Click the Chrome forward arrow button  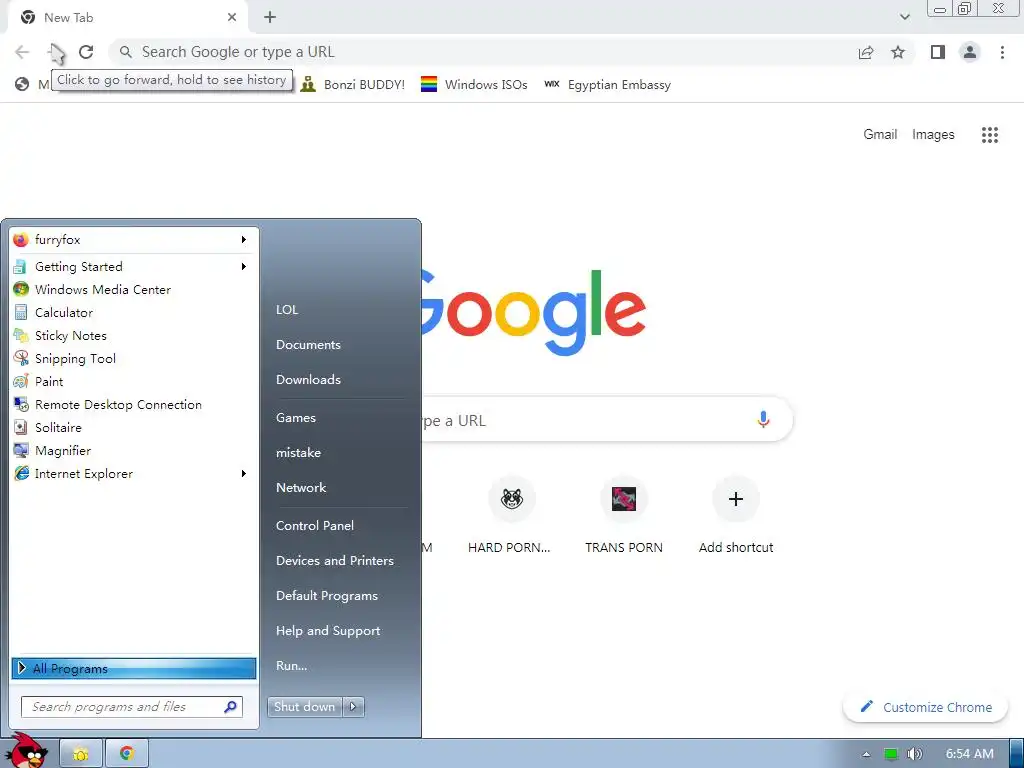pos(54,52)
